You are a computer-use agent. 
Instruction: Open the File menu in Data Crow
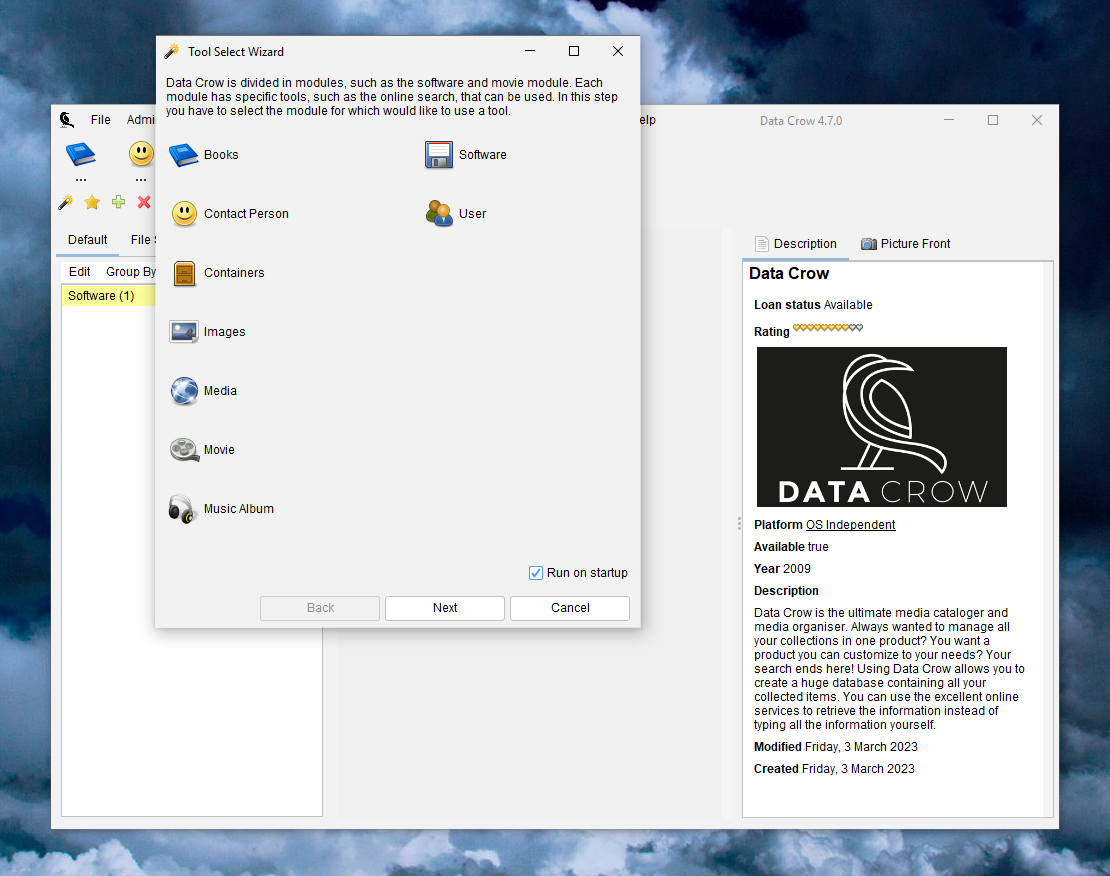click(x=101, y=120)
